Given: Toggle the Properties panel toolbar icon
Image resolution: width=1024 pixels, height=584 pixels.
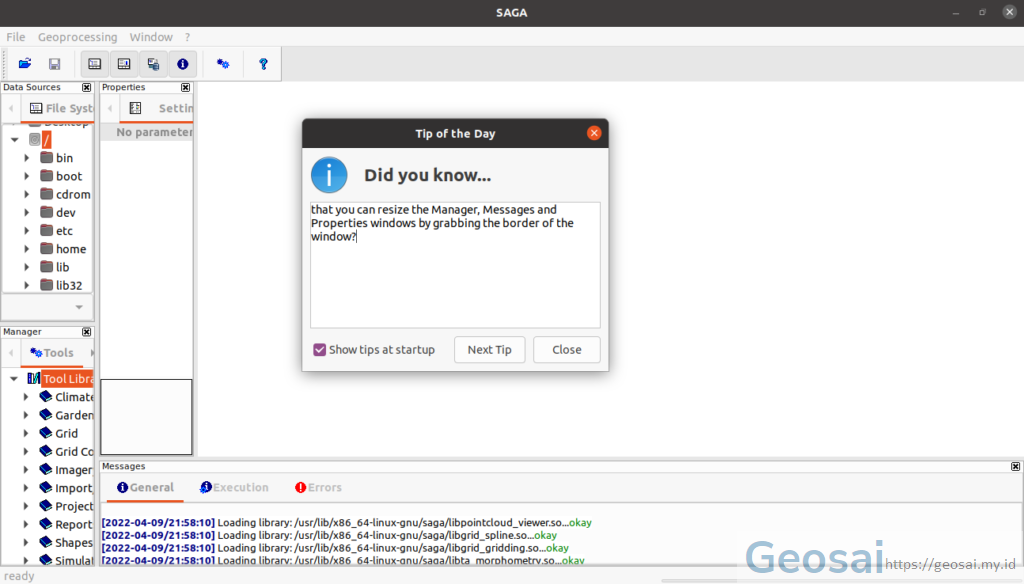Looking at the screenshot, I should pos(124,63).
